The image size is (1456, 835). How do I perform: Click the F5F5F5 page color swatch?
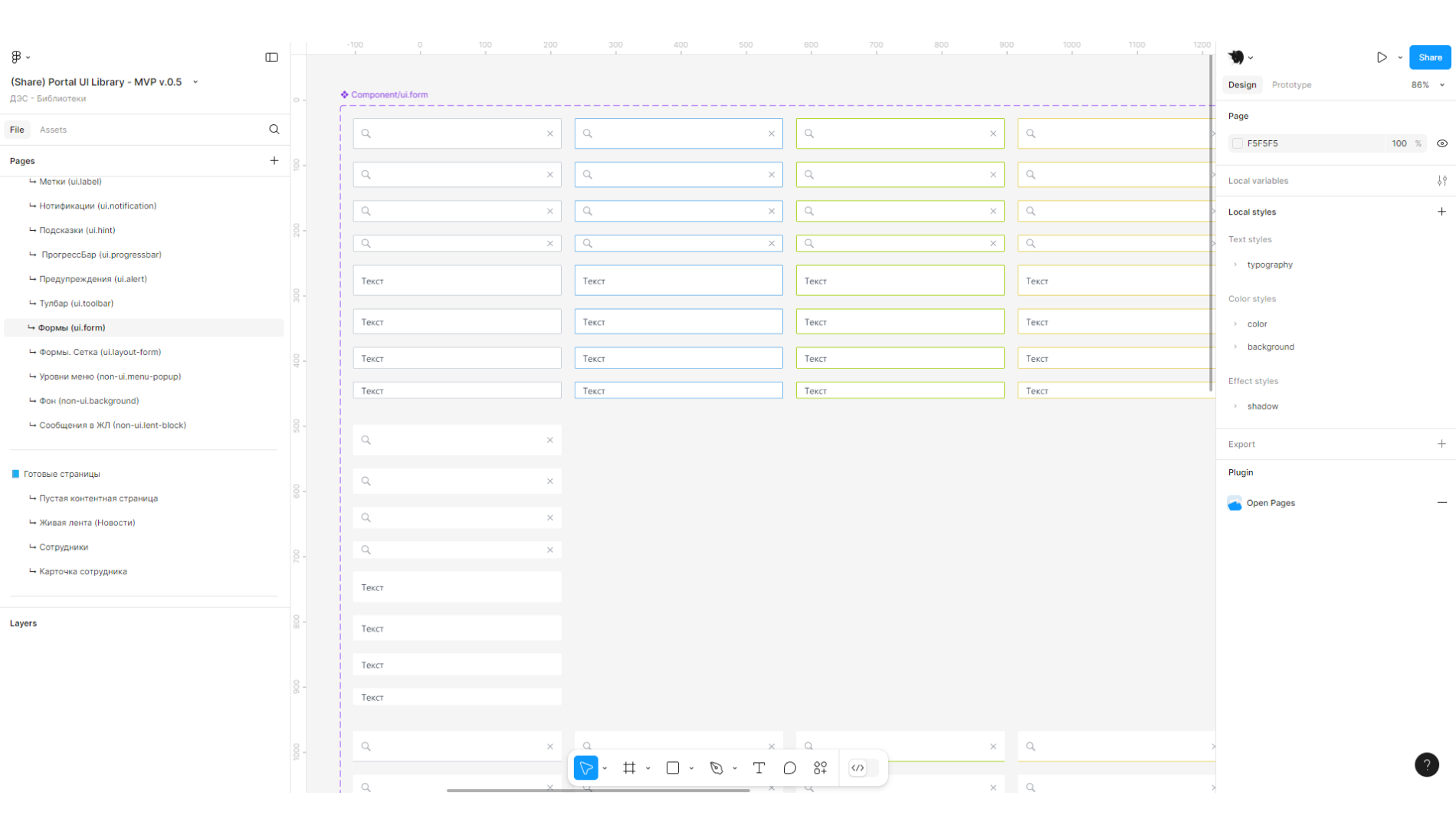(x=1237, y=143)
